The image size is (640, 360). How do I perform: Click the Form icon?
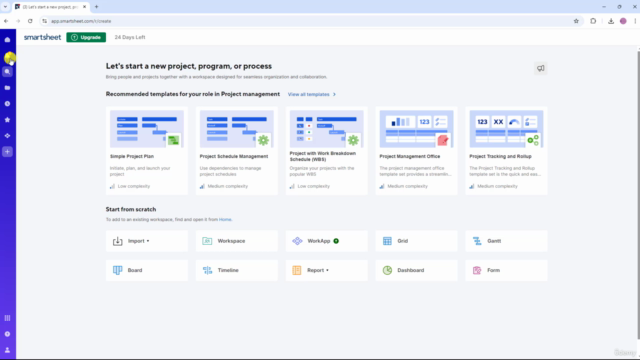(x=477, y=270)
